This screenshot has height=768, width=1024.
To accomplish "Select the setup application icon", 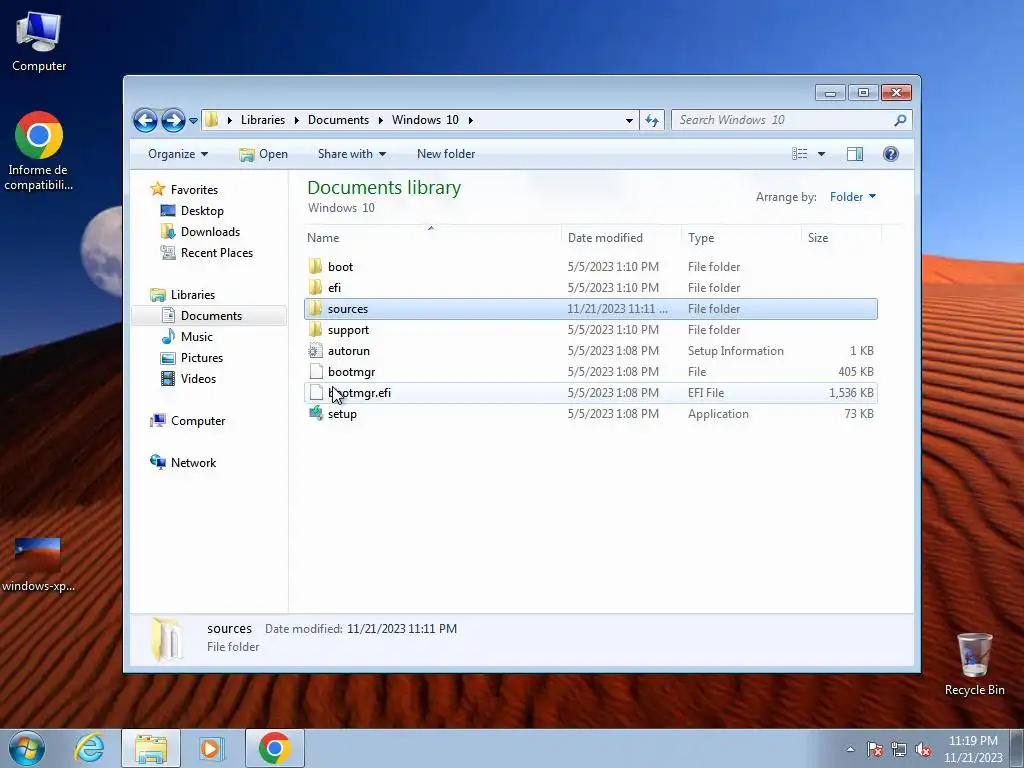I will click(315, 413).
